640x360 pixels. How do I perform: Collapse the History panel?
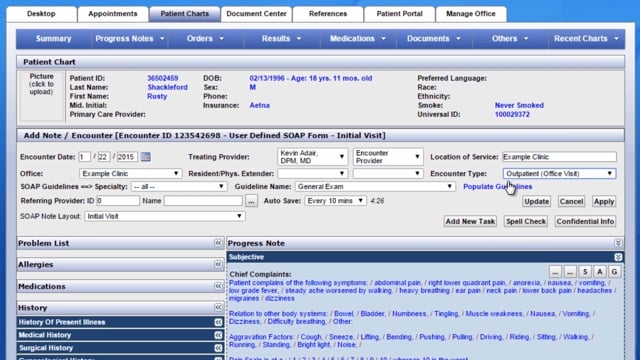coord(218,307)
